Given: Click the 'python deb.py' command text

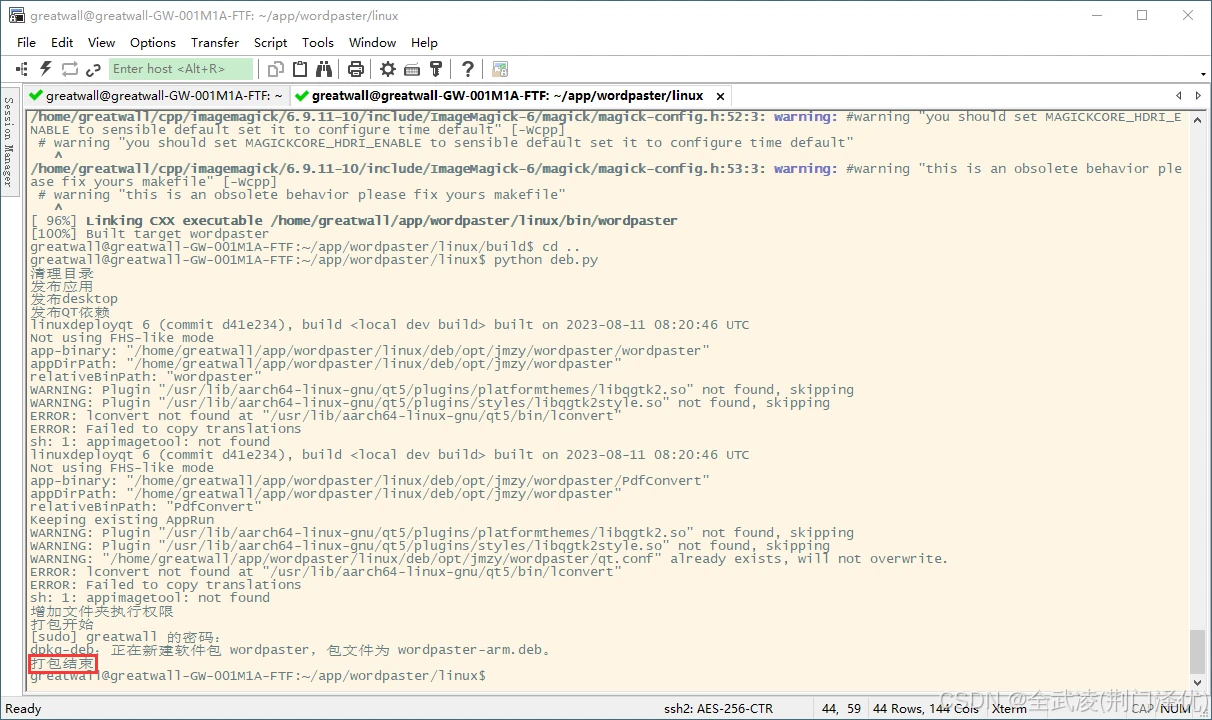Looking at the screenshot, I should pos(546,260).
